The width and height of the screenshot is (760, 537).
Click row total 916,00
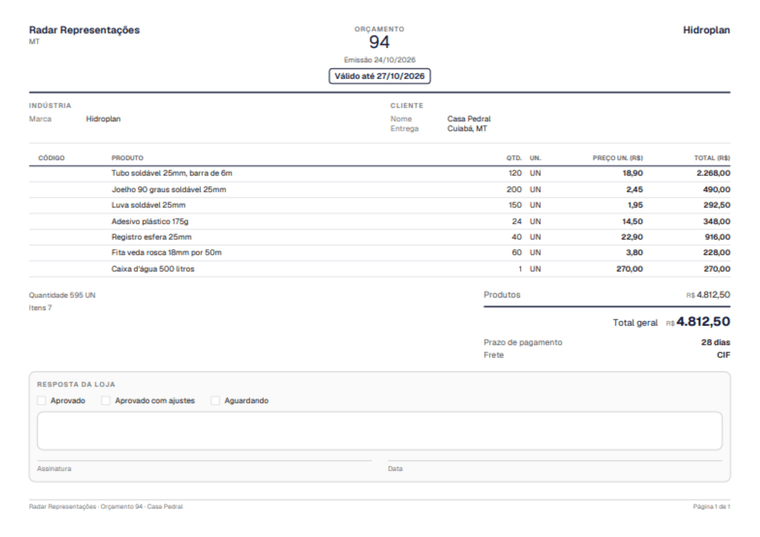pyautogui.click(x=717, y=237)
